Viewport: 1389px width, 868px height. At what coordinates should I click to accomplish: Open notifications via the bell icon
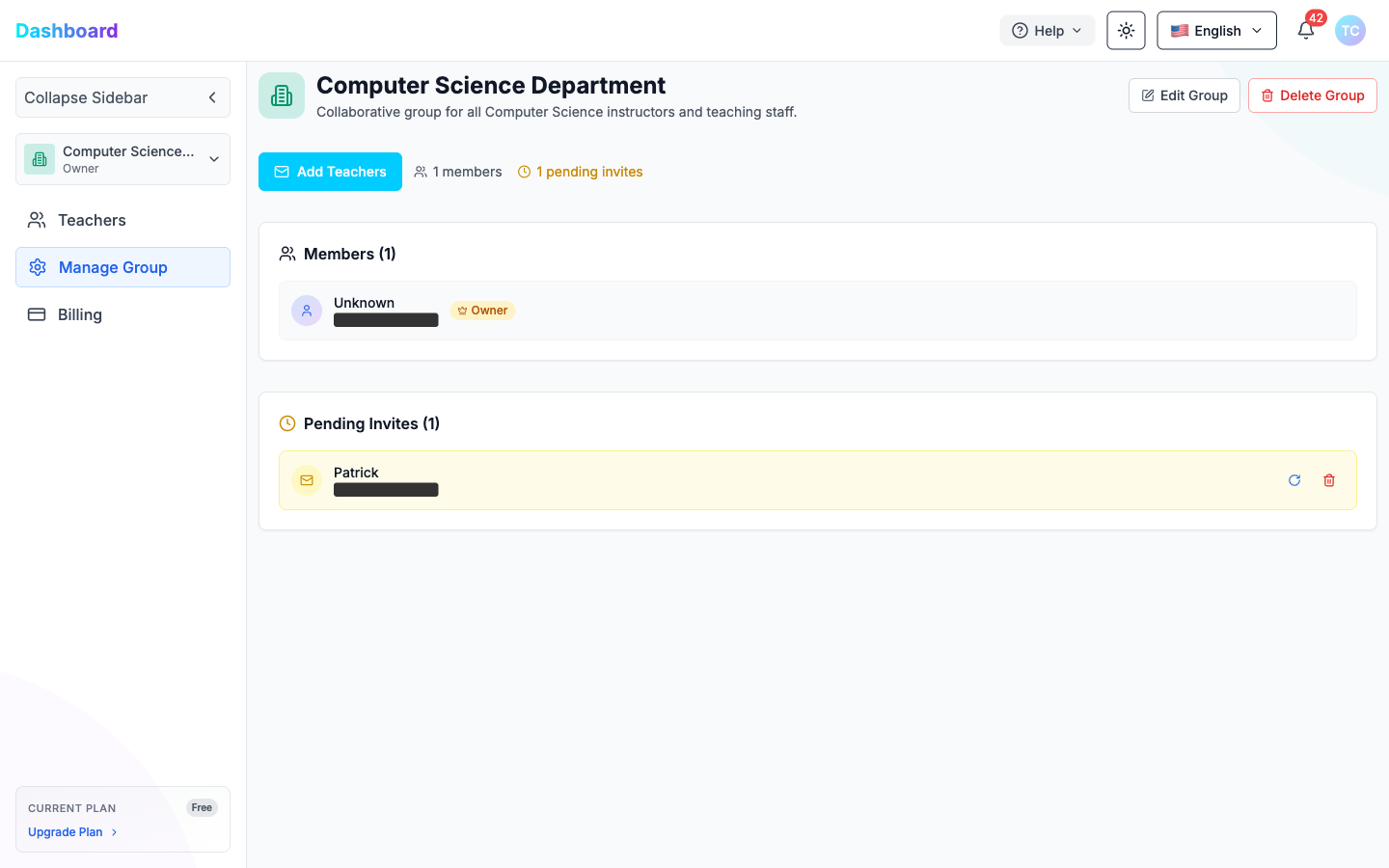[x=1305, y=30]
